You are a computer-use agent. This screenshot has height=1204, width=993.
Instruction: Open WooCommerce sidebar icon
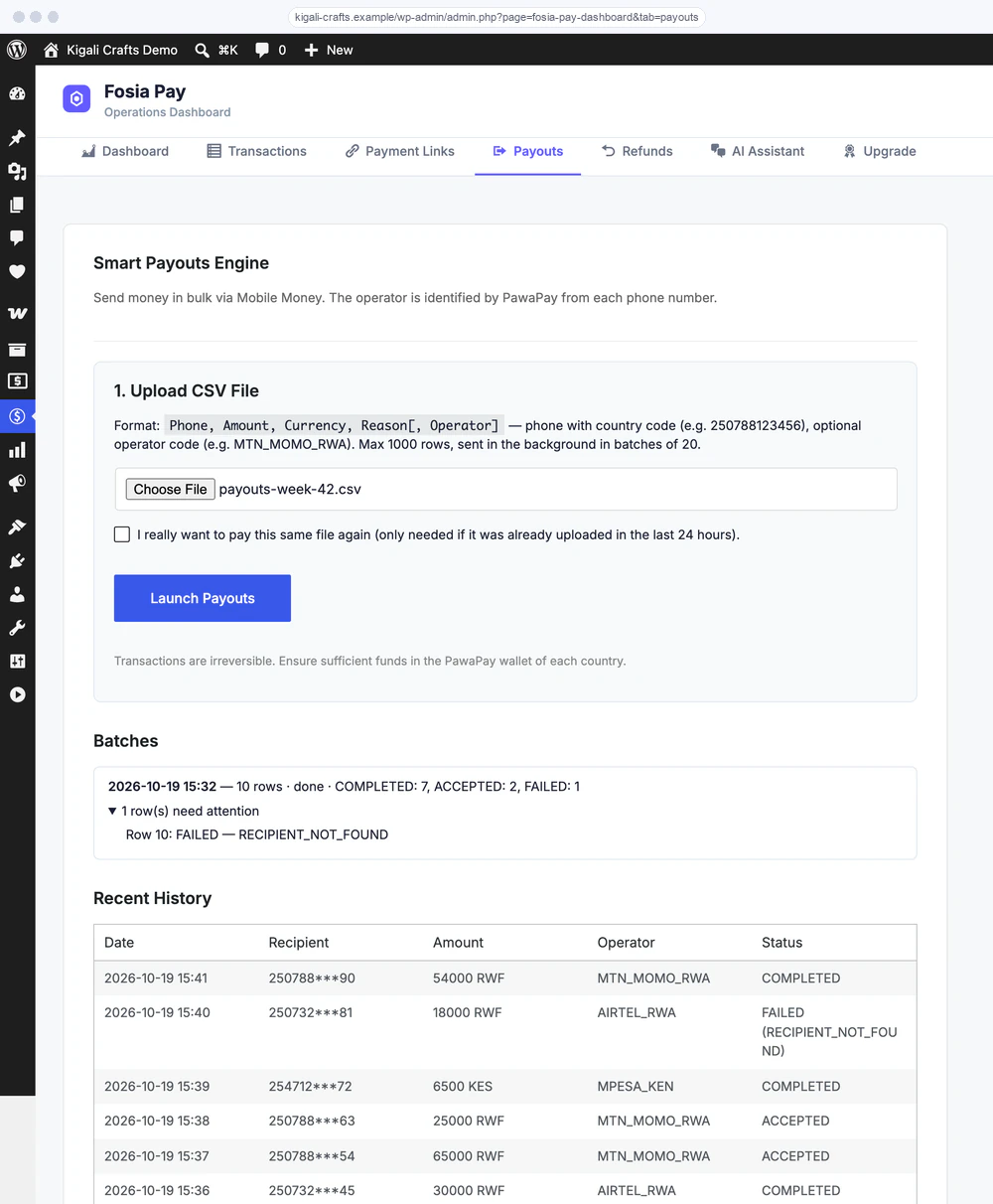click(17, 314)
